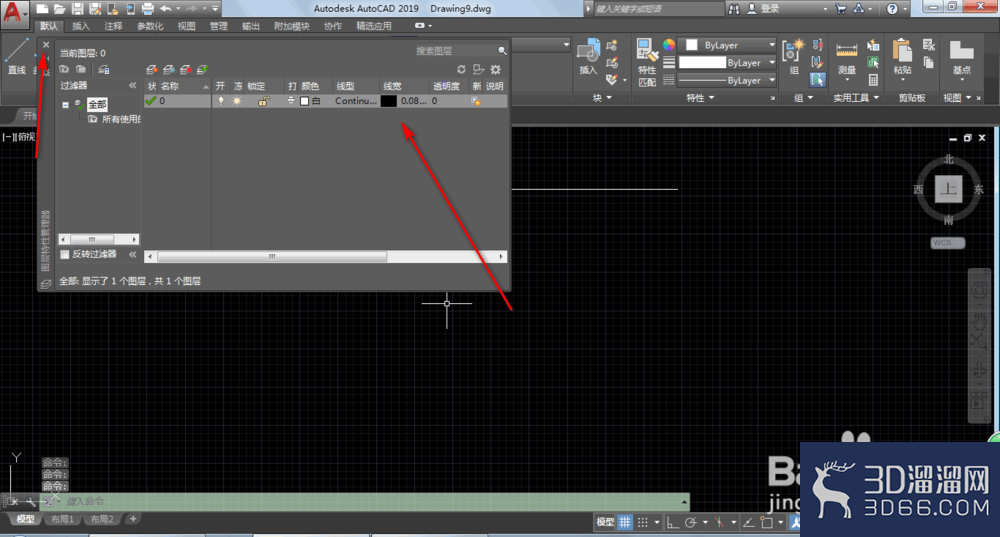The image size is (1000, 537).
Task: Click the Group (组) tool
Action: pyautogui.click(x=793, y=57)
